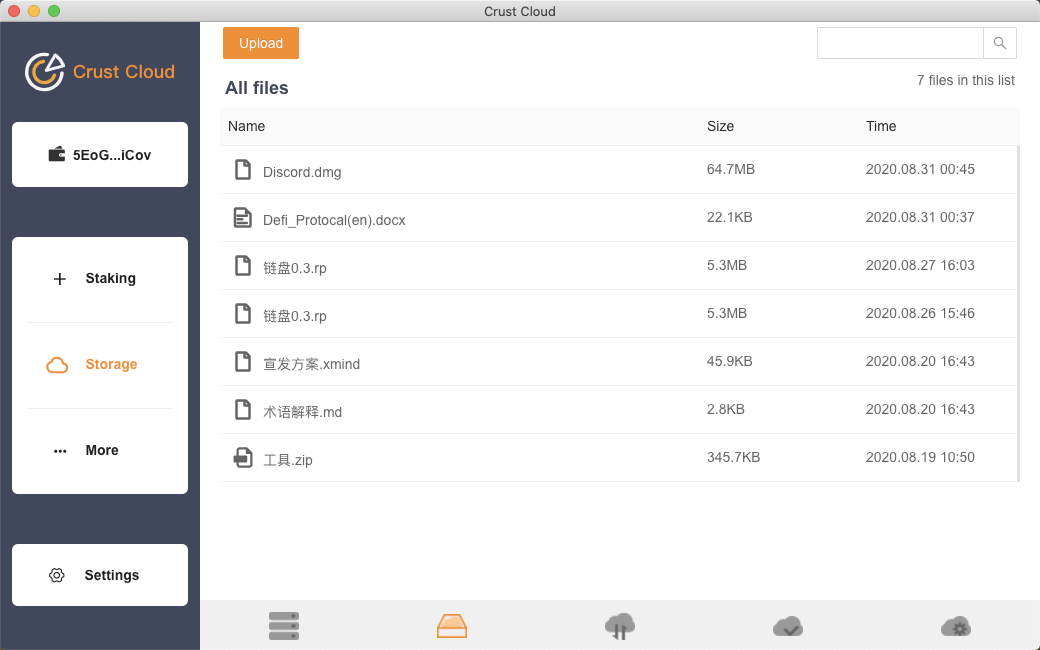Click the magnifier search icon
The height and width of the screenshot is (650, 1040).
pyautogui.click(x=1000, y=43)
